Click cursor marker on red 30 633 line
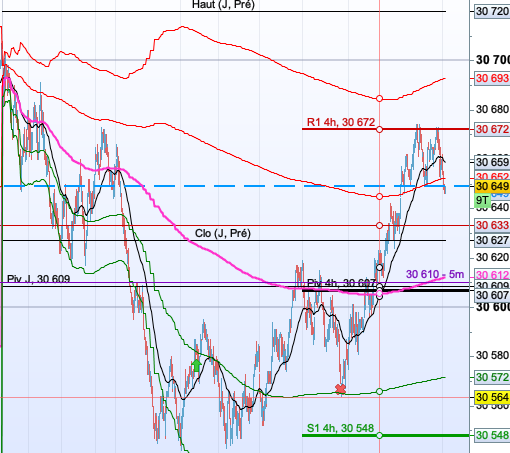510x453 pixels. [x=379, y=226]
